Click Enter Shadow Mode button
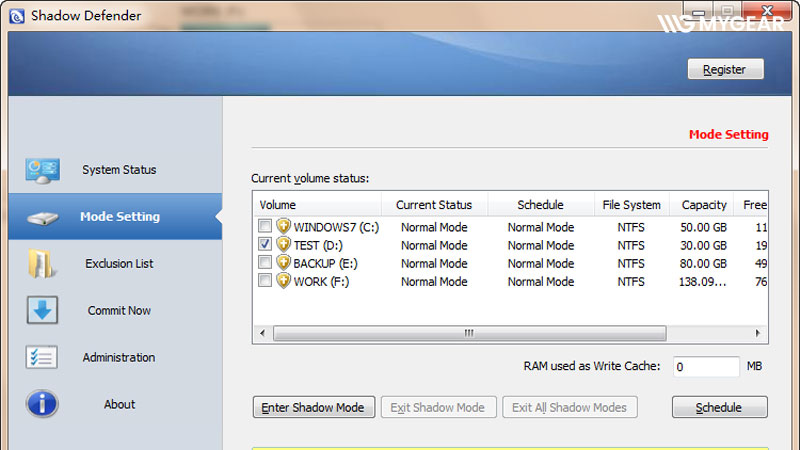The width and height of the screenshot is (800, 450). tap(314, 407)
